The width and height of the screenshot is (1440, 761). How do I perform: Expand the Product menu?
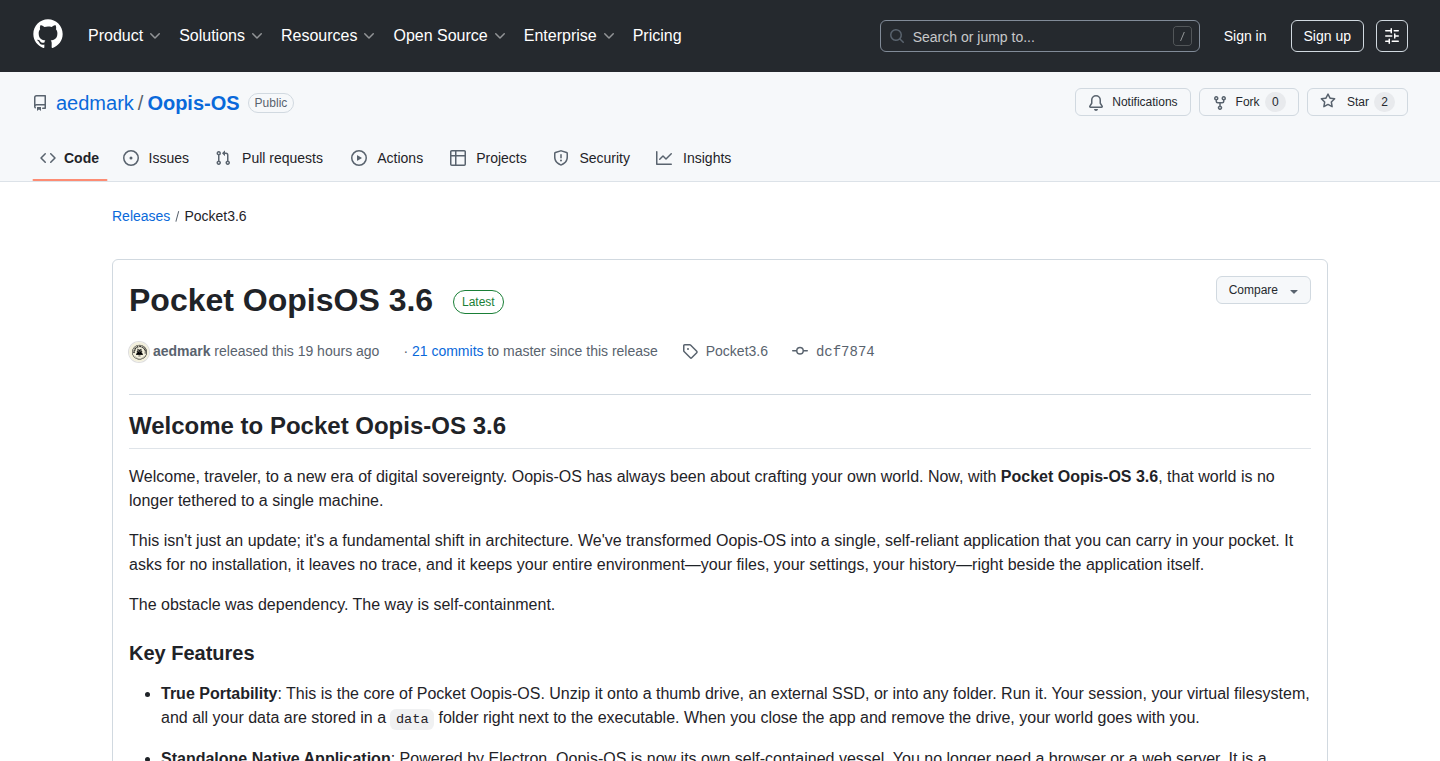point(124,36)
